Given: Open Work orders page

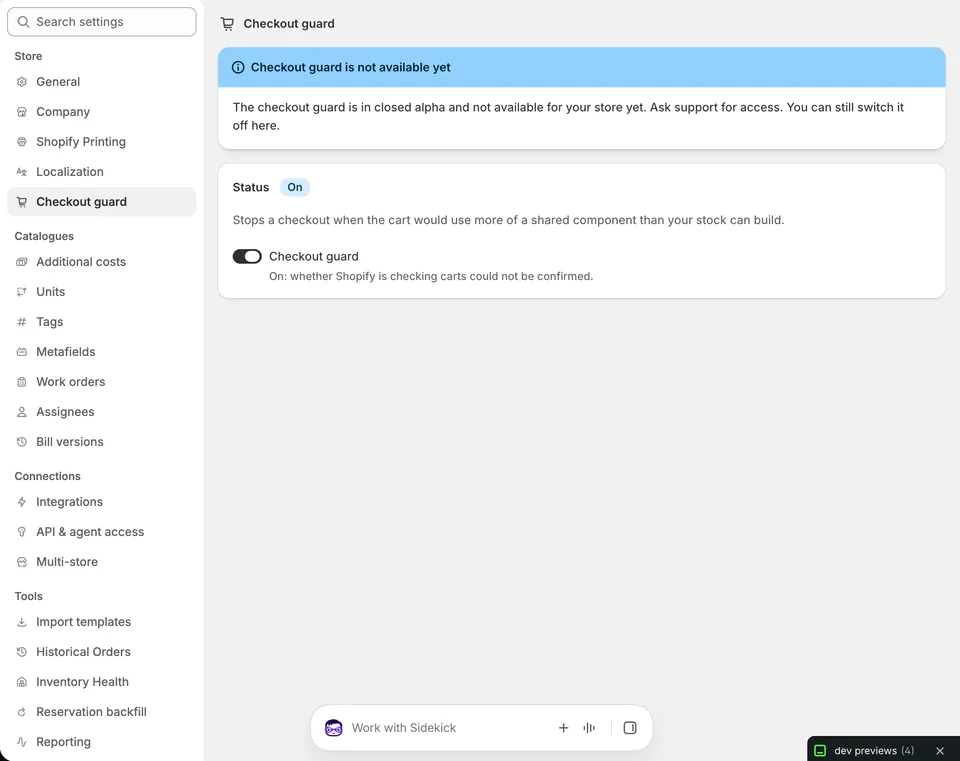Looking at the screenshot, I should point(102,381).
